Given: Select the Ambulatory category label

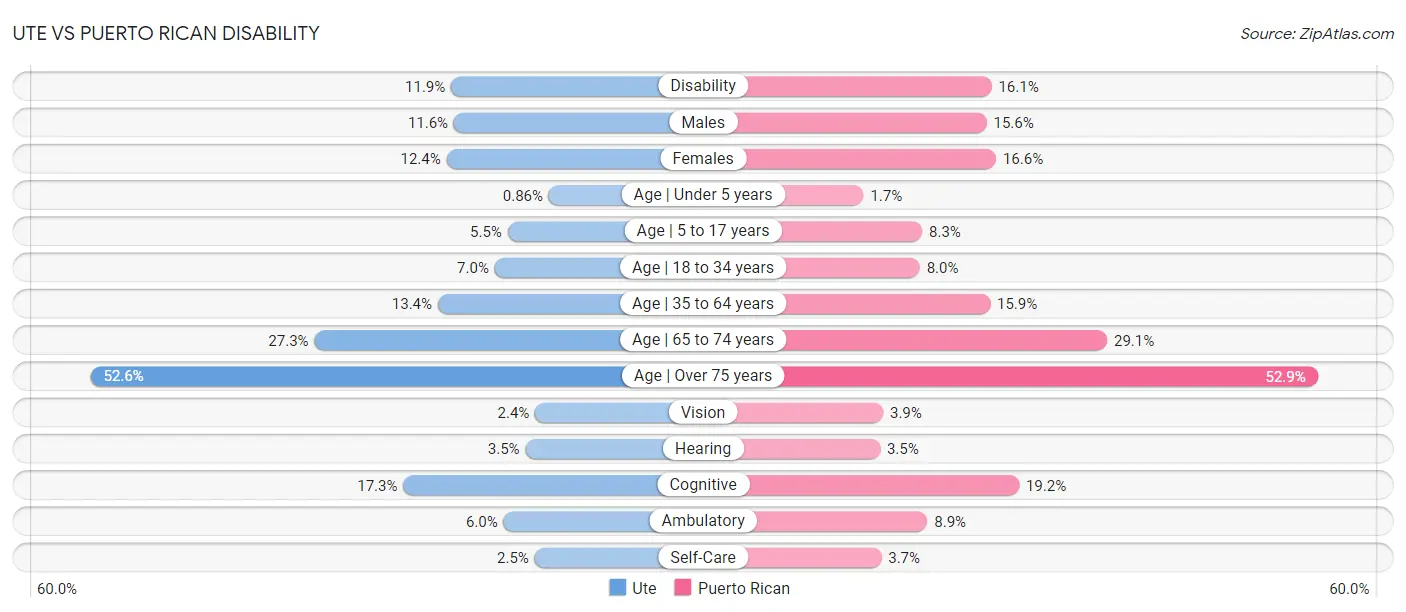Looking at the screenshot, I should point(703,521).
